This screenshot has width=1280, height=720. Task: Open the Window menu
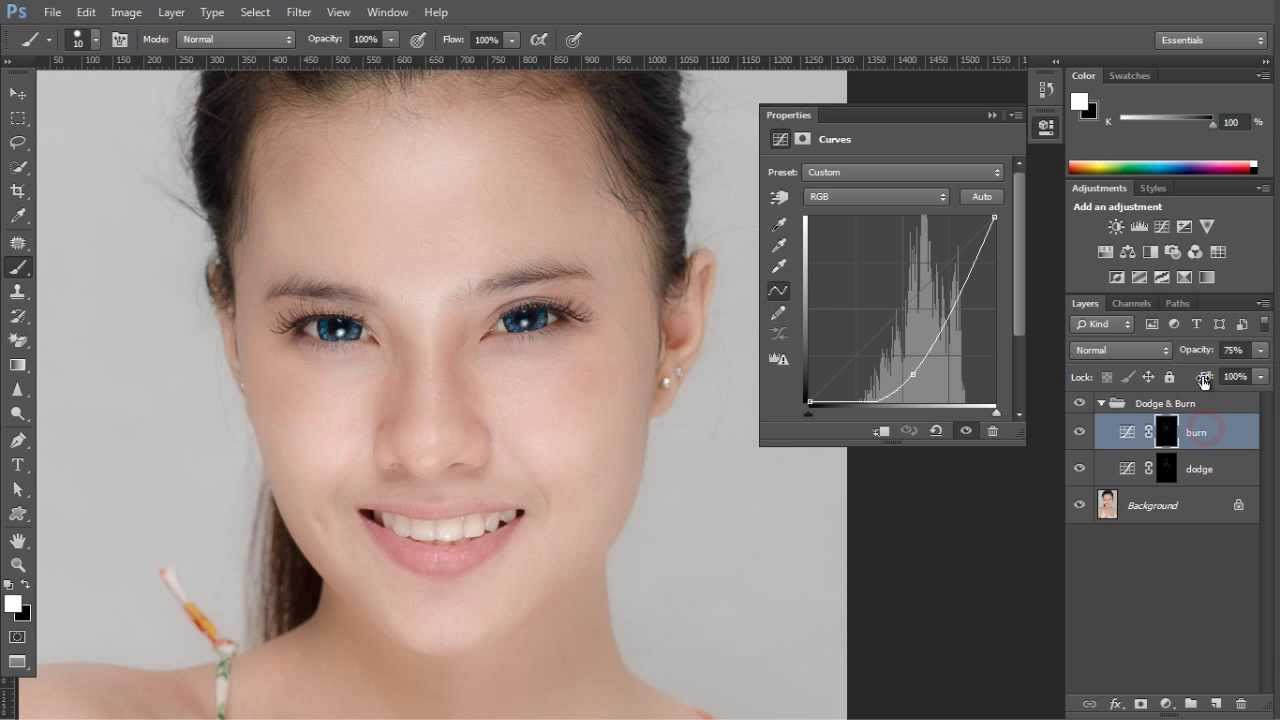click(x=387, y=12)
